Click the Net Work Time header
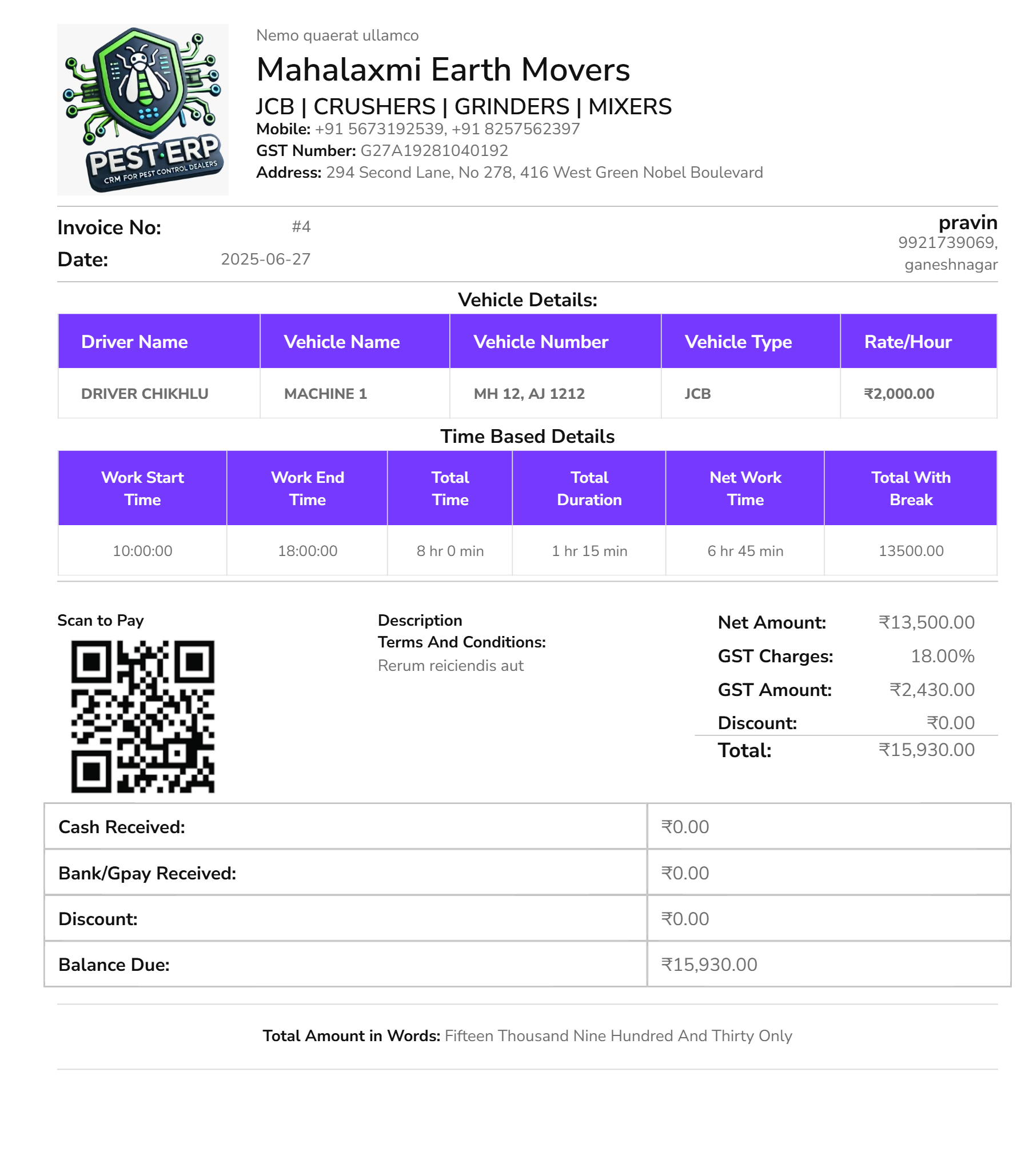 (x=745, y=488)
